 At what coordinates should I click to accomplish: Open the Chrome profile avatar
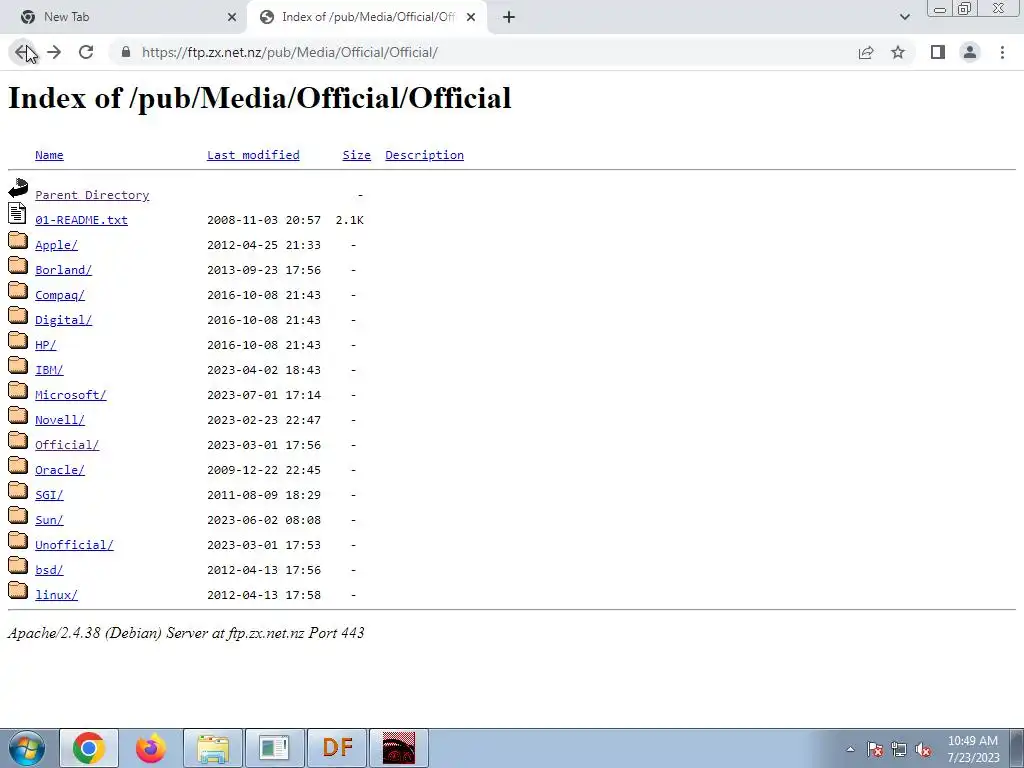[x=970, y=52]
